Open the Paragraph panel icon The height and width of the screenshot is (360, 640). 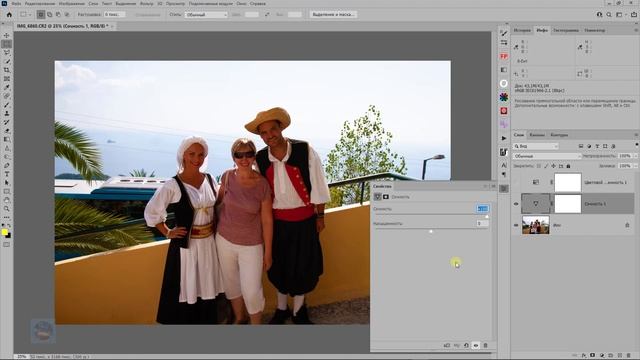pyautogui.click(x=504, y=174)
